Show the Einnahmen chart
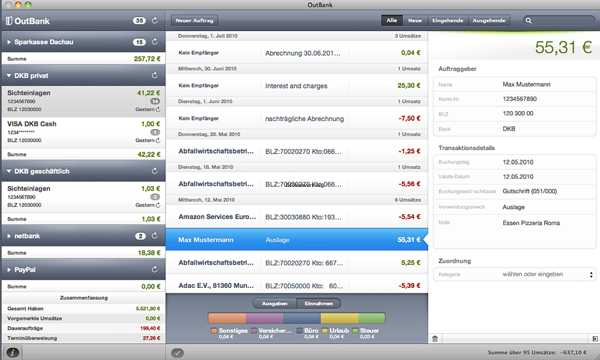 pyautogui.click(x=319, y=303)
